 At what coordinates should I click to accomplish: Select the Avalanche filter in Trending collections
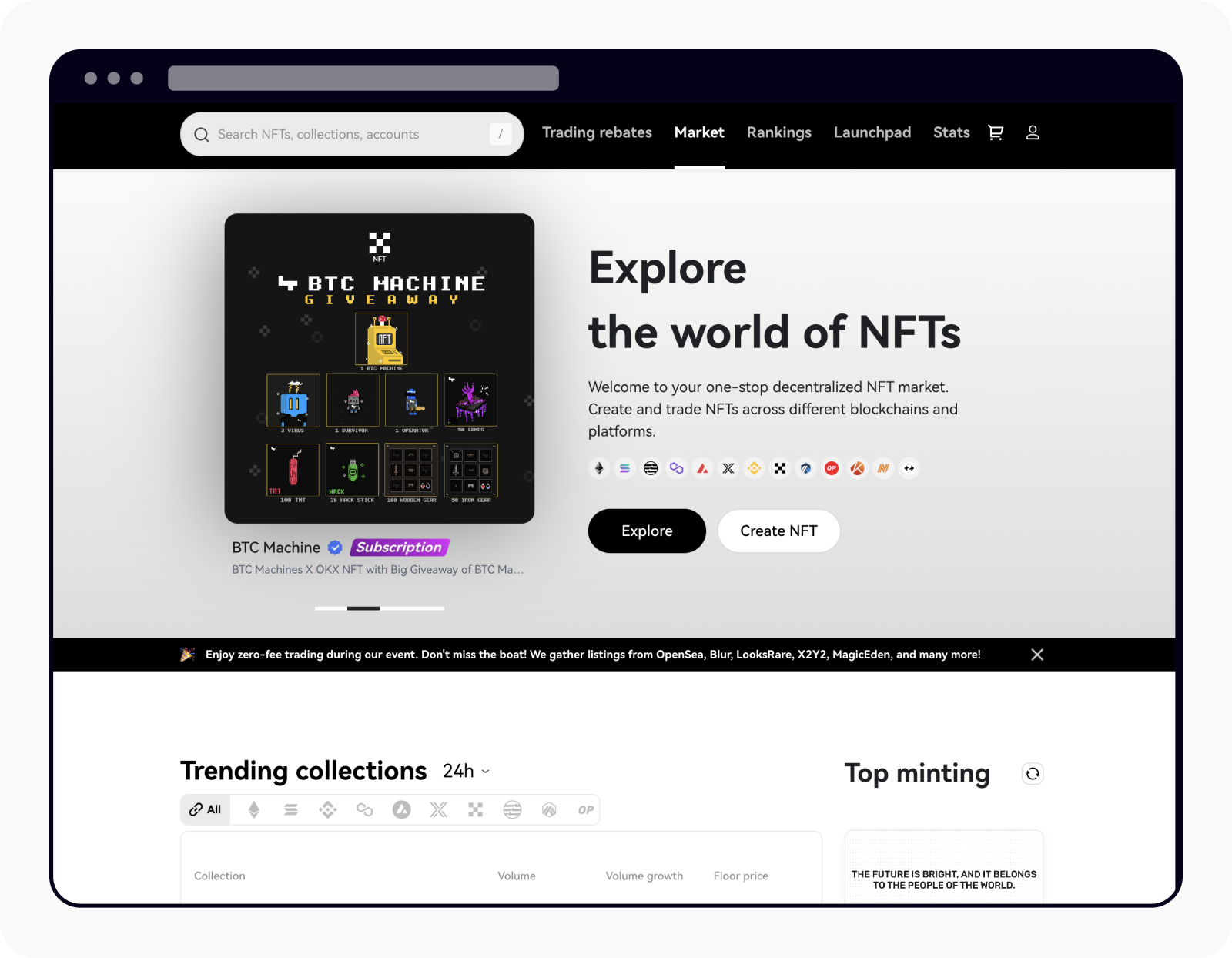coord(401,809)
